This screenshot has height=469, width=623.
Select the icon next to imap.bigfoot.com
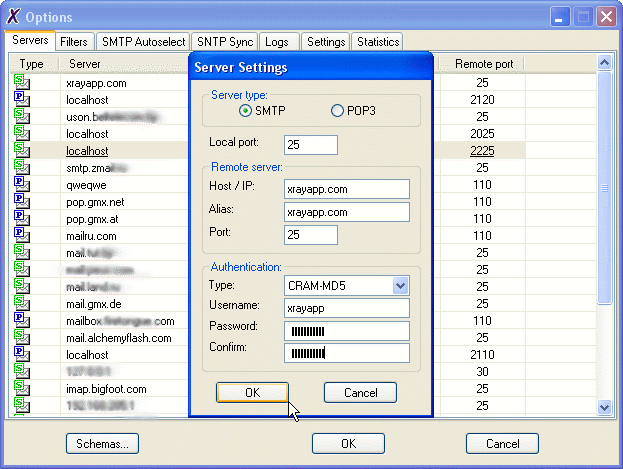coord(22,389)
